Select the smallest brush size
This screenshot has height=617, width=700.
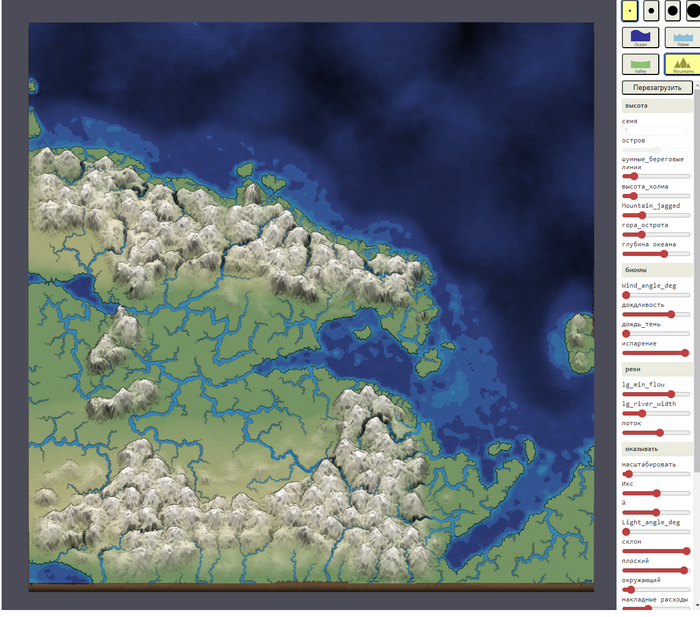pos(630,11)
